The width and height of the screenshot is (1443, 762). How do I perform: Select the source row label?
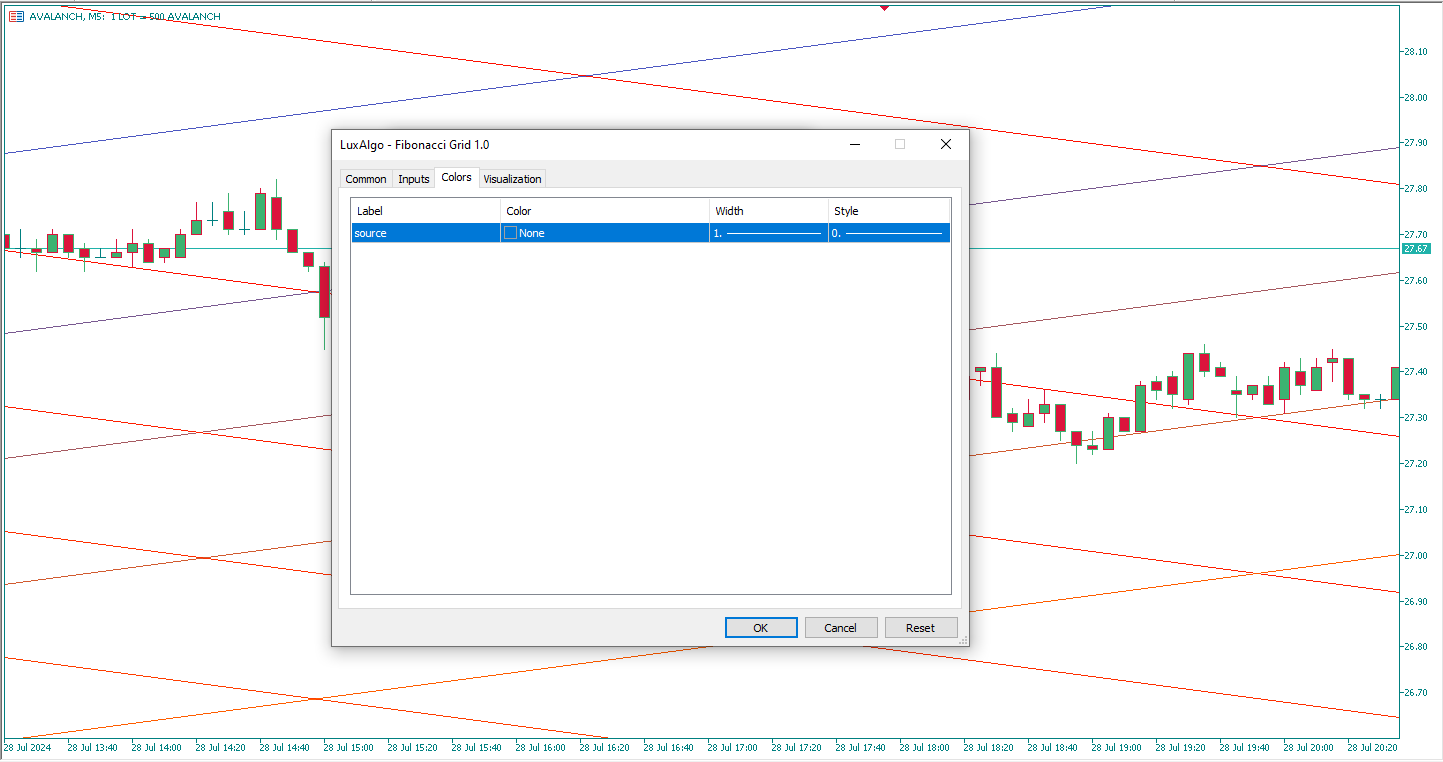click(x=371, y=233)
